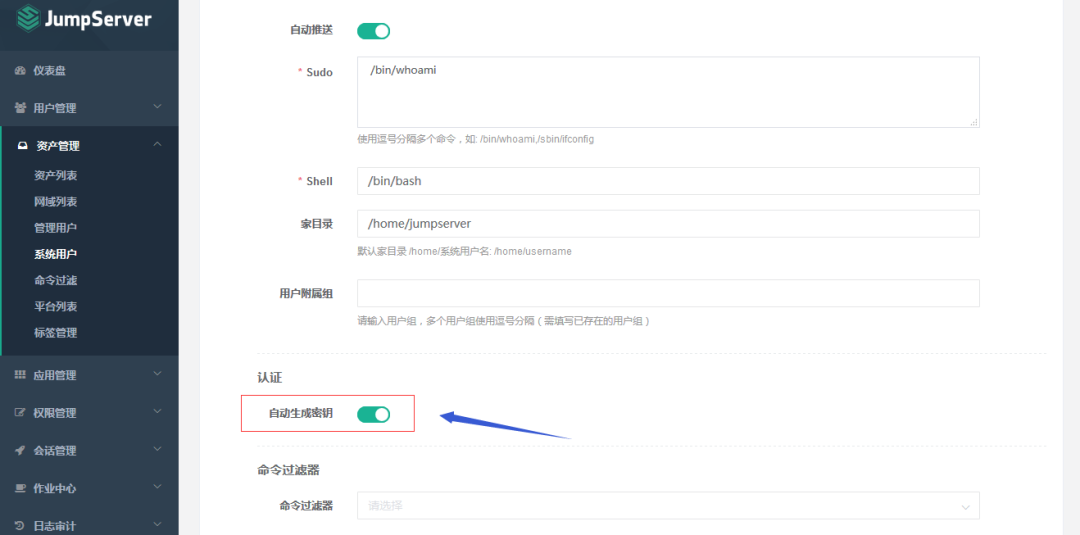Click the history icon beside 日志审计
Viewport: 1080px width, 535px height.
click(x=20, y=526)
